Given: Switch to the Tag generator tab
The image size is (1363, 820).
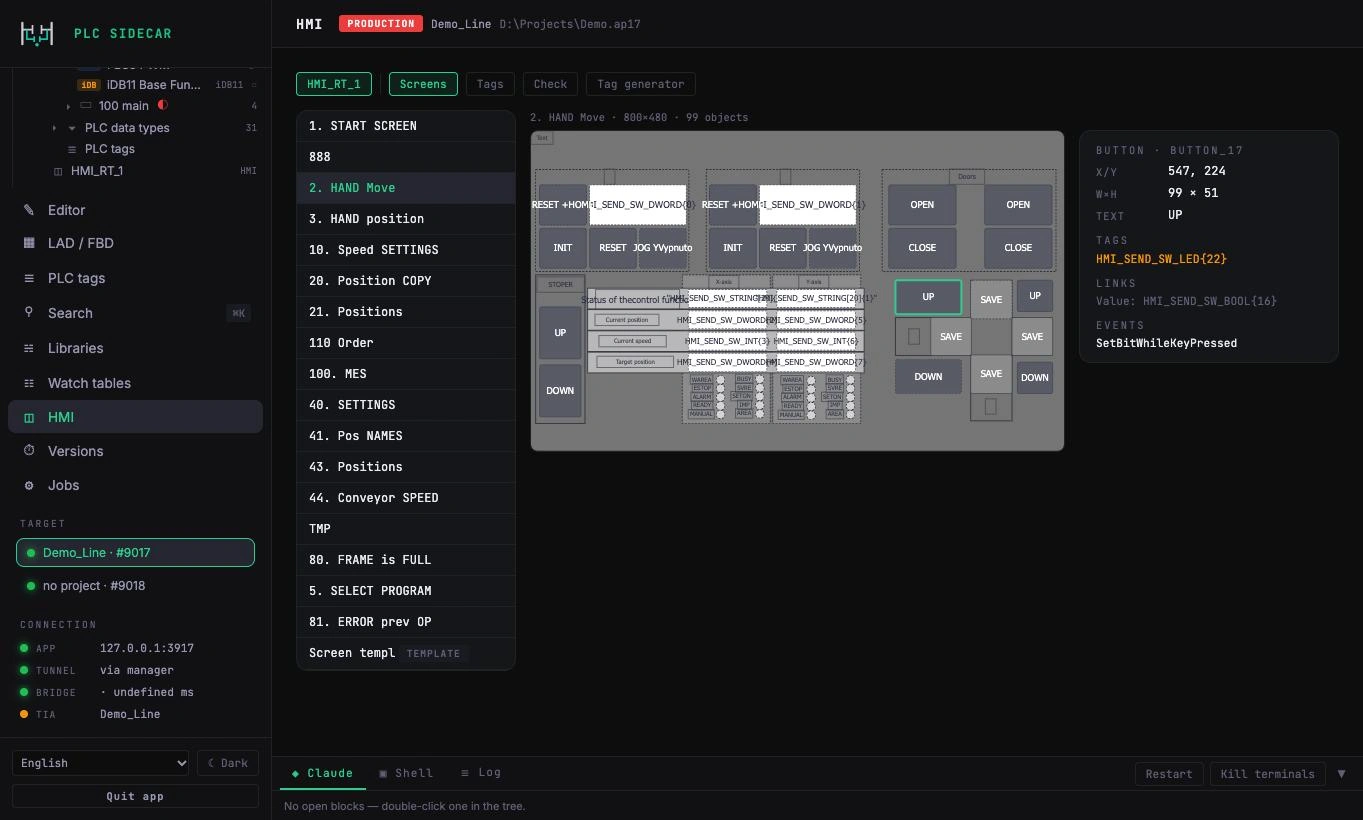Looking at the screenshot, I should coord(640,84).
